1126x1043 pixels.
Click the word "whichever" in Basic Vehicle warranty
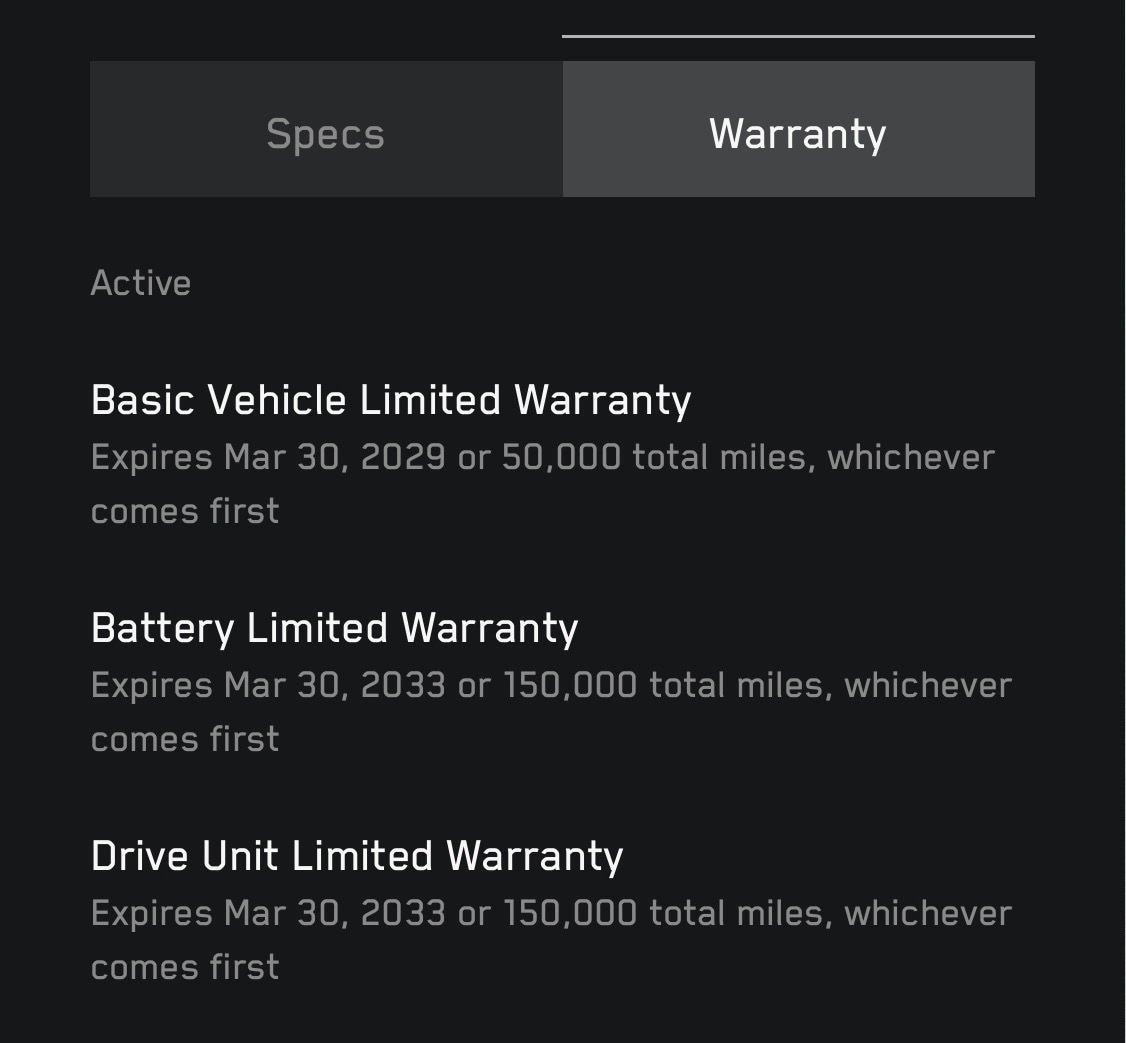pyautogui.click(x=910, y=458)
